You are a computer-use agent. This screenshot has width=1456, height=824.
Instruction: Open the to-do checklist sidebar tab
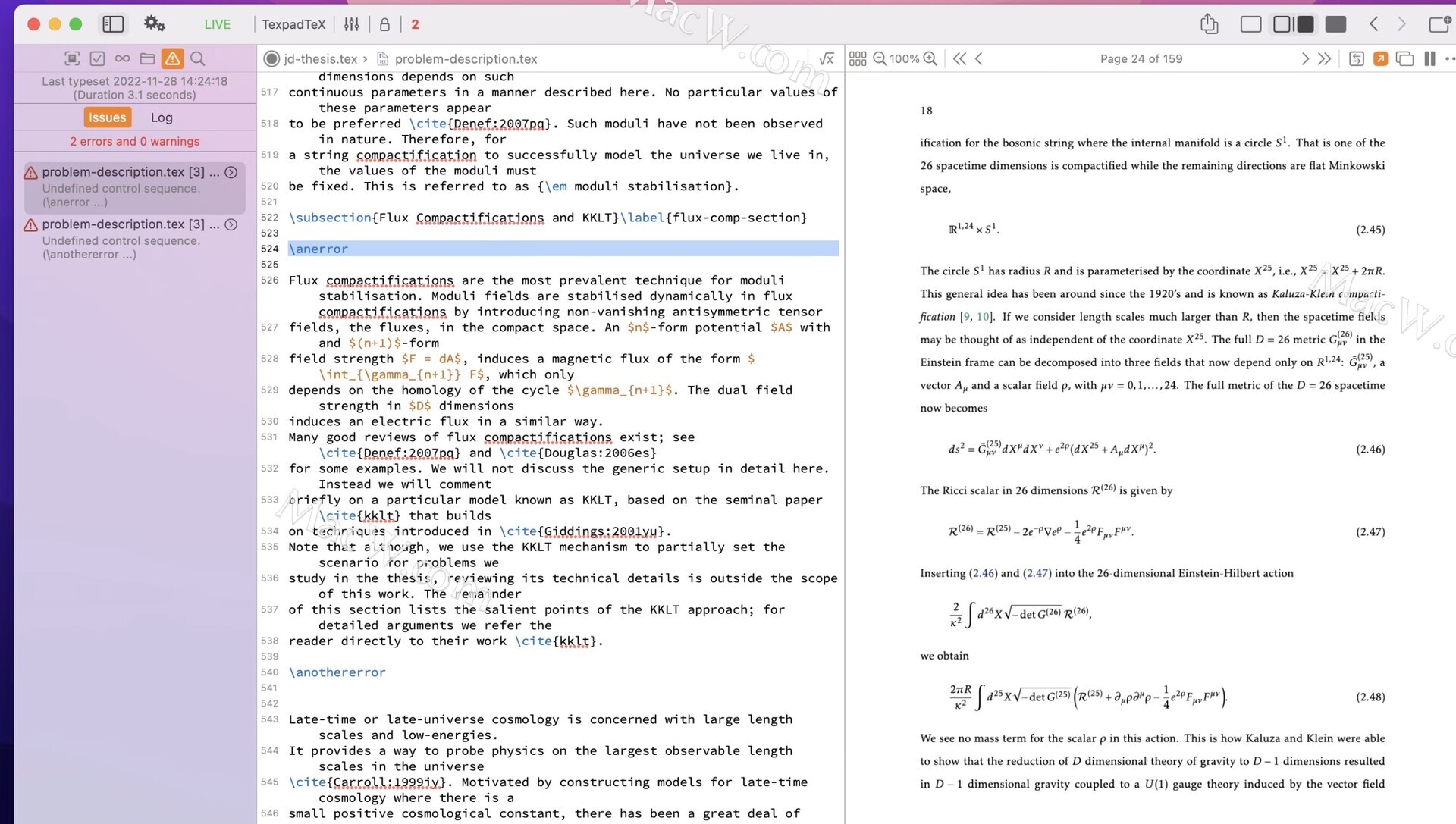[97, 58]
